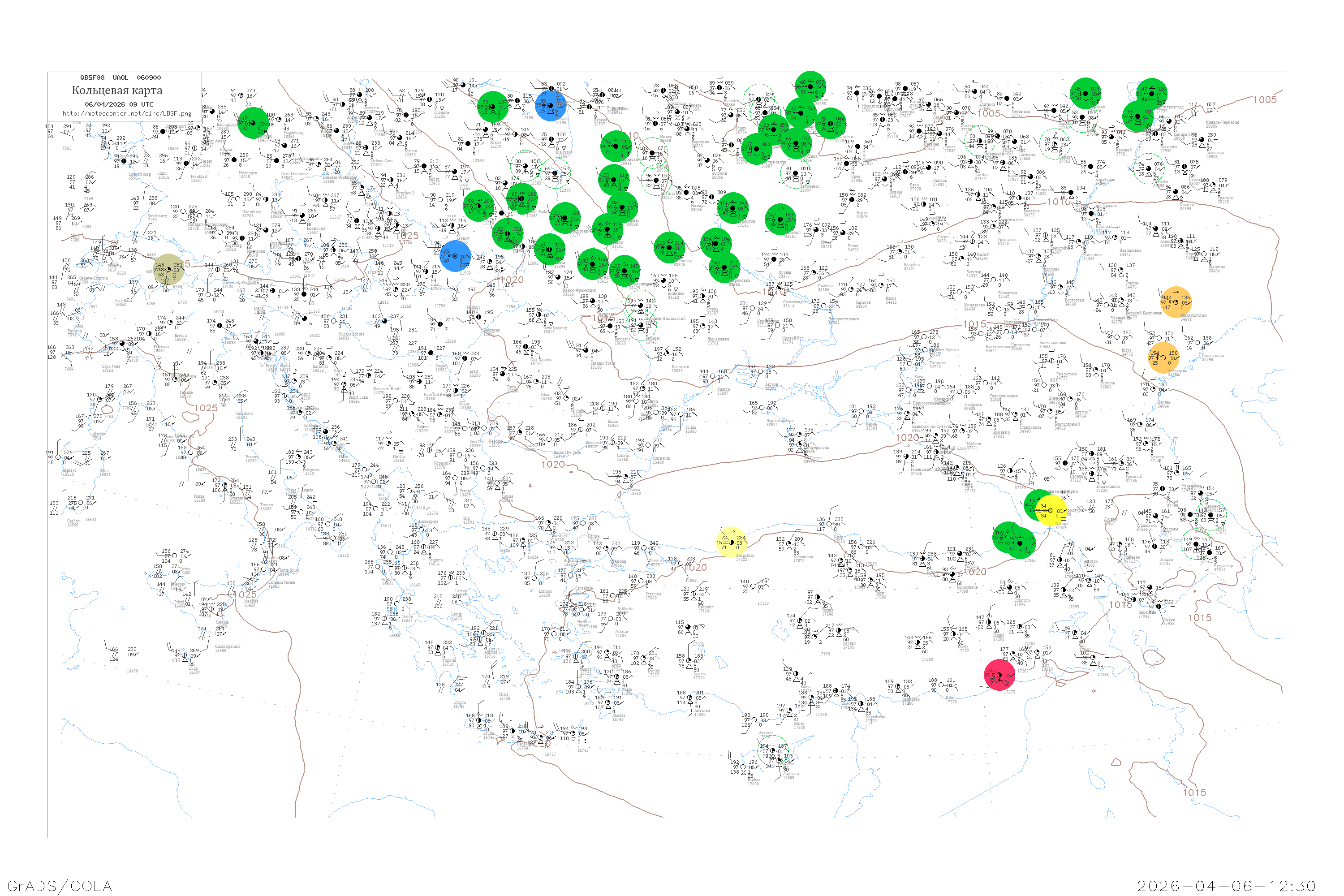This screenshot has width=1344, height=896.
Task: Click the blue circle left of green cluster
Action: click(456, 255)
